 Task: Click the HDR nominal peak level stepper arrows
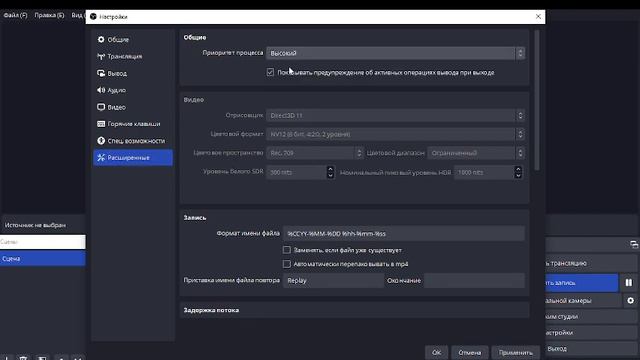[x=518, y=172]
